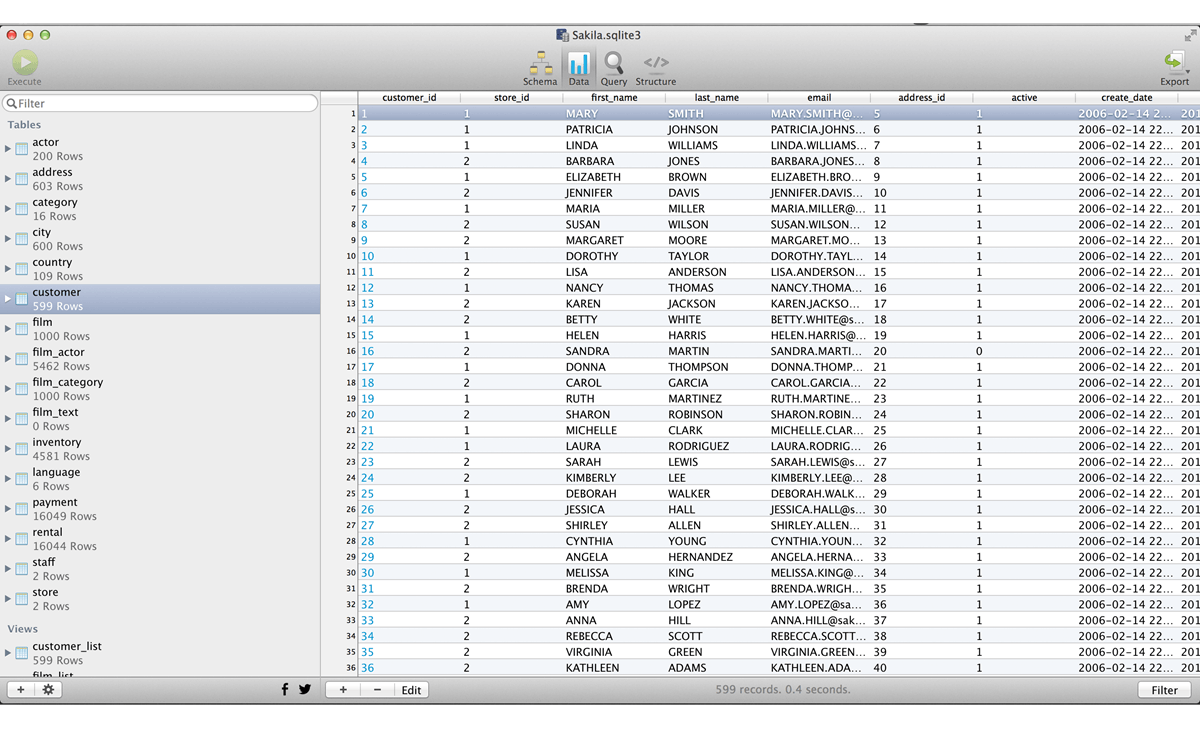
Task: Expand the film_category disclosure triangle
Action: click(8, 389)
